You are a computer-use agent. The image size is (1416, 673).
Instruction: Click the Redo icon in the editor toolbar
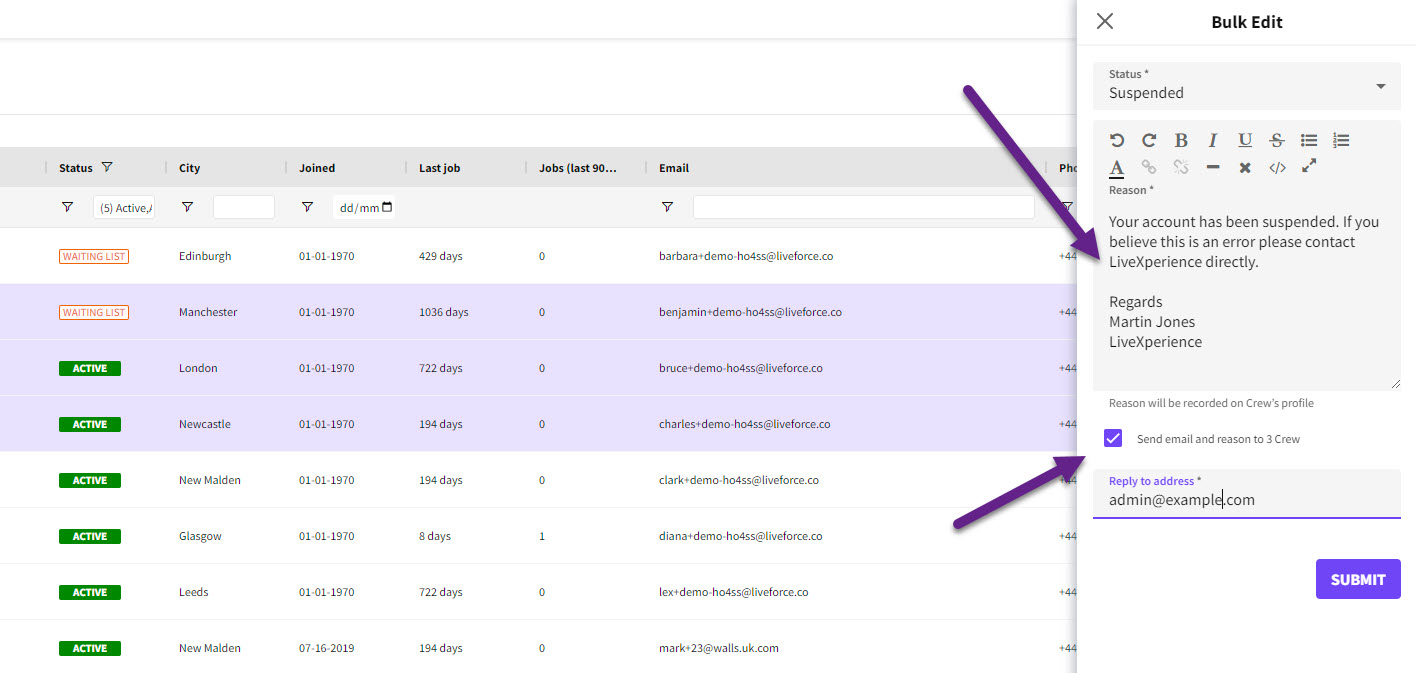pos(1149,141)
